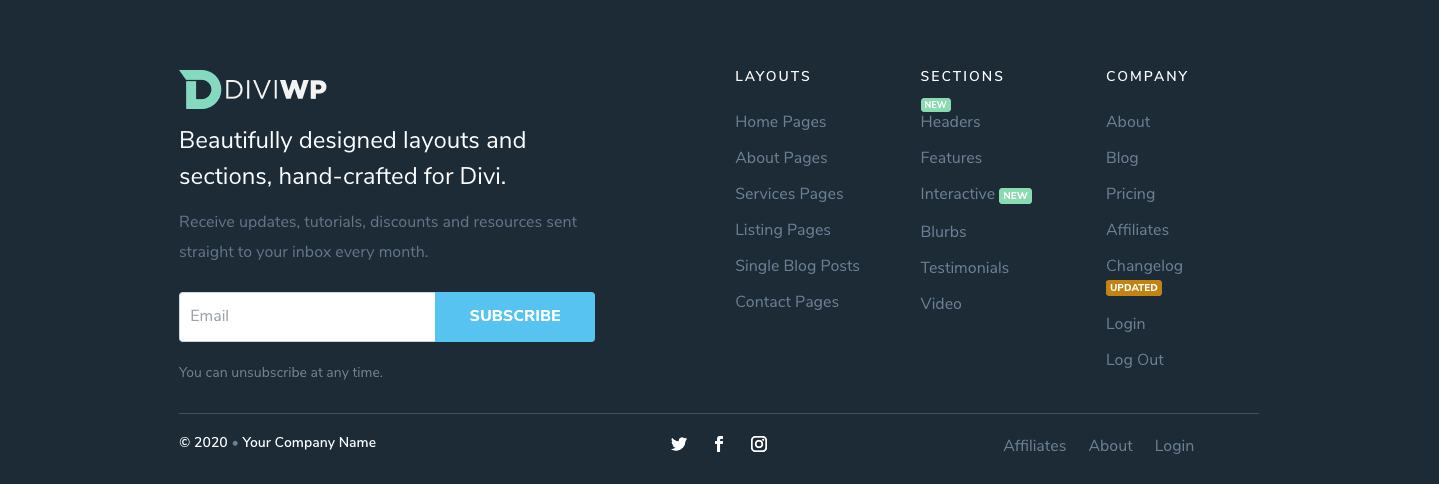Select Login in bottom footer menu
The image size is (1439, 484).
tap(1174, 446)
